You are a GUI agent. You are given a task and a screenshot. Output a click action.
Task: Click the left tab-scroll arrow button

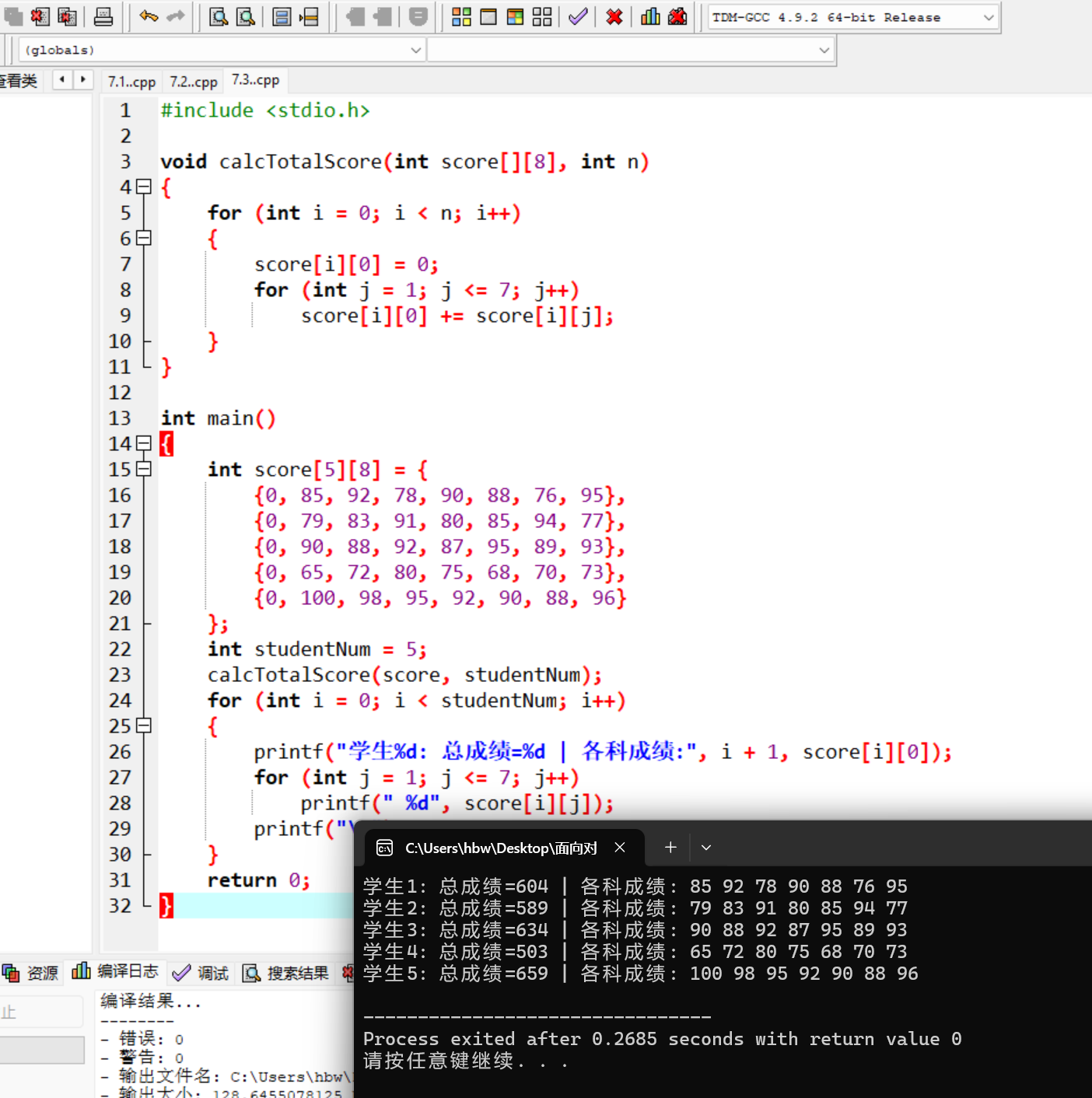[62, 79]
